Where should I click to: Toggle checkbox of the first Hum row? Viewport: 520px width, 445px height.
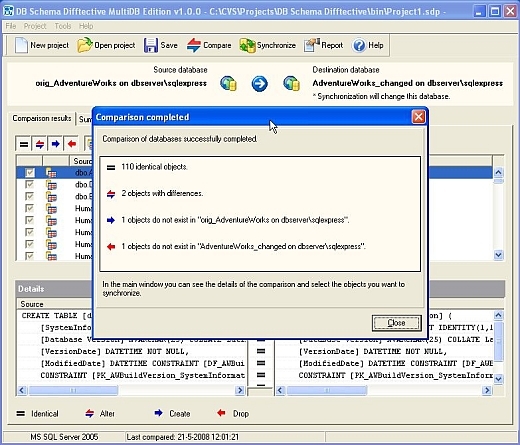[x=30, y=208]
